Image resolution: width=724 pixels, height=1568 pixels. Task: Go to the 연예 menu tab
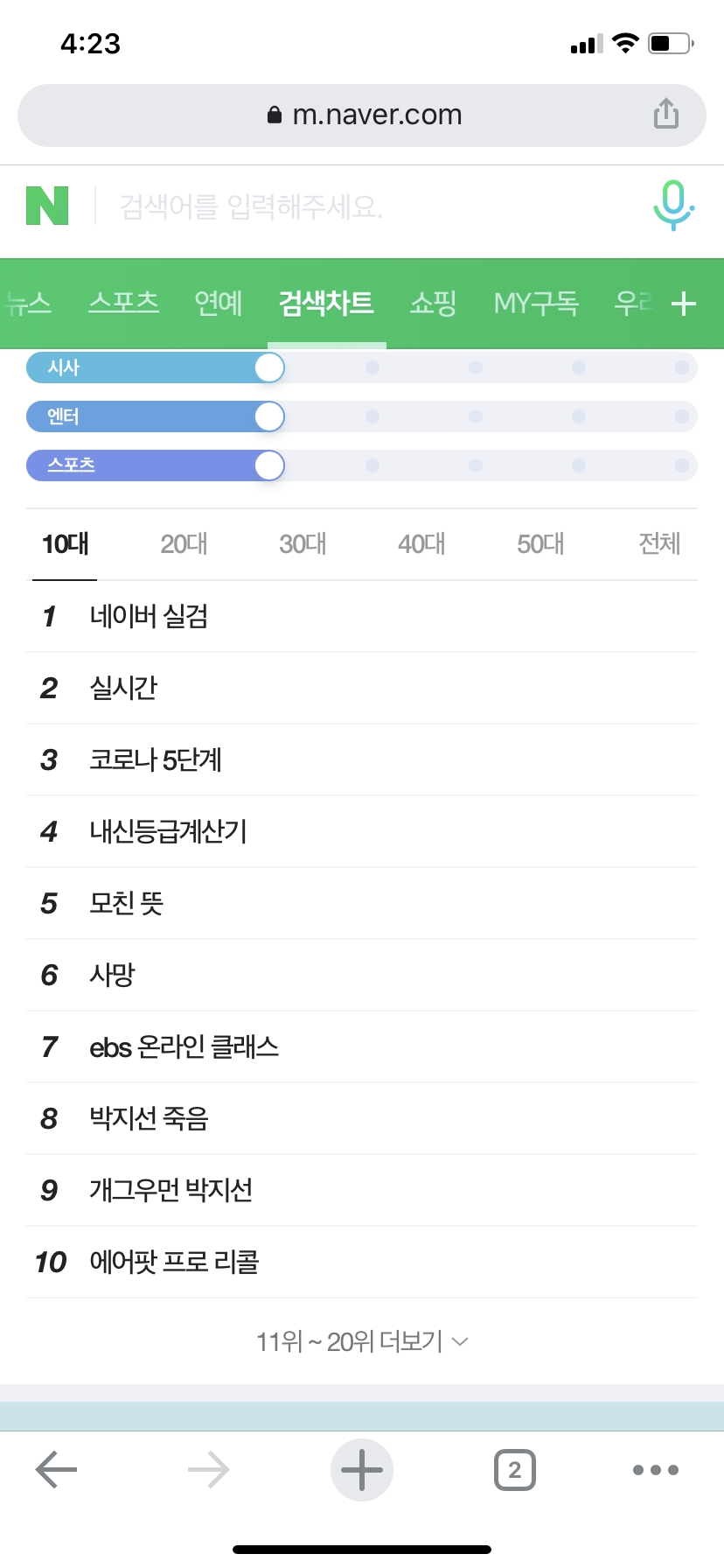click(219, 304)
